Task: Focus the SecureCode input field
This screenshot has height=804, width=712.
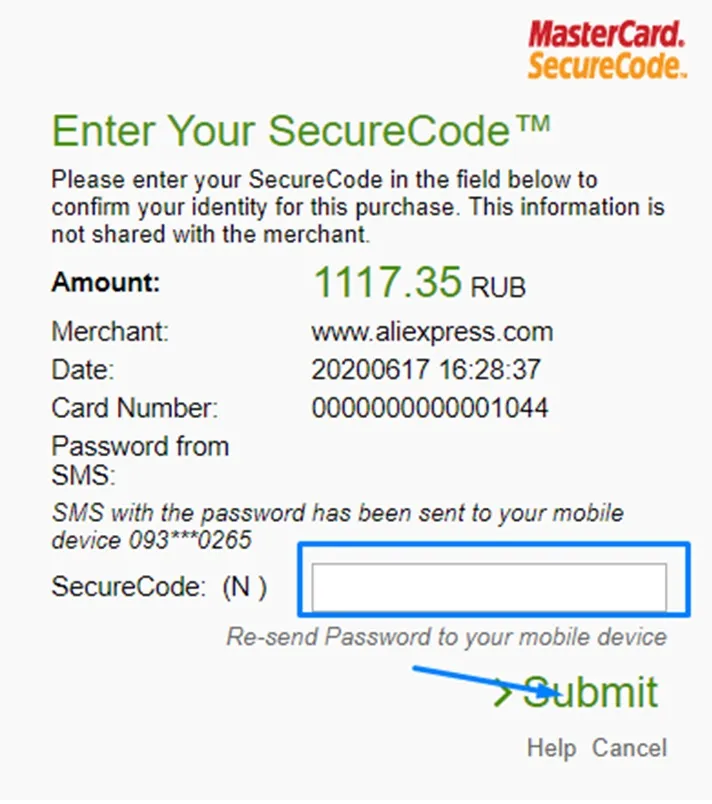Action: pos(488,588)
